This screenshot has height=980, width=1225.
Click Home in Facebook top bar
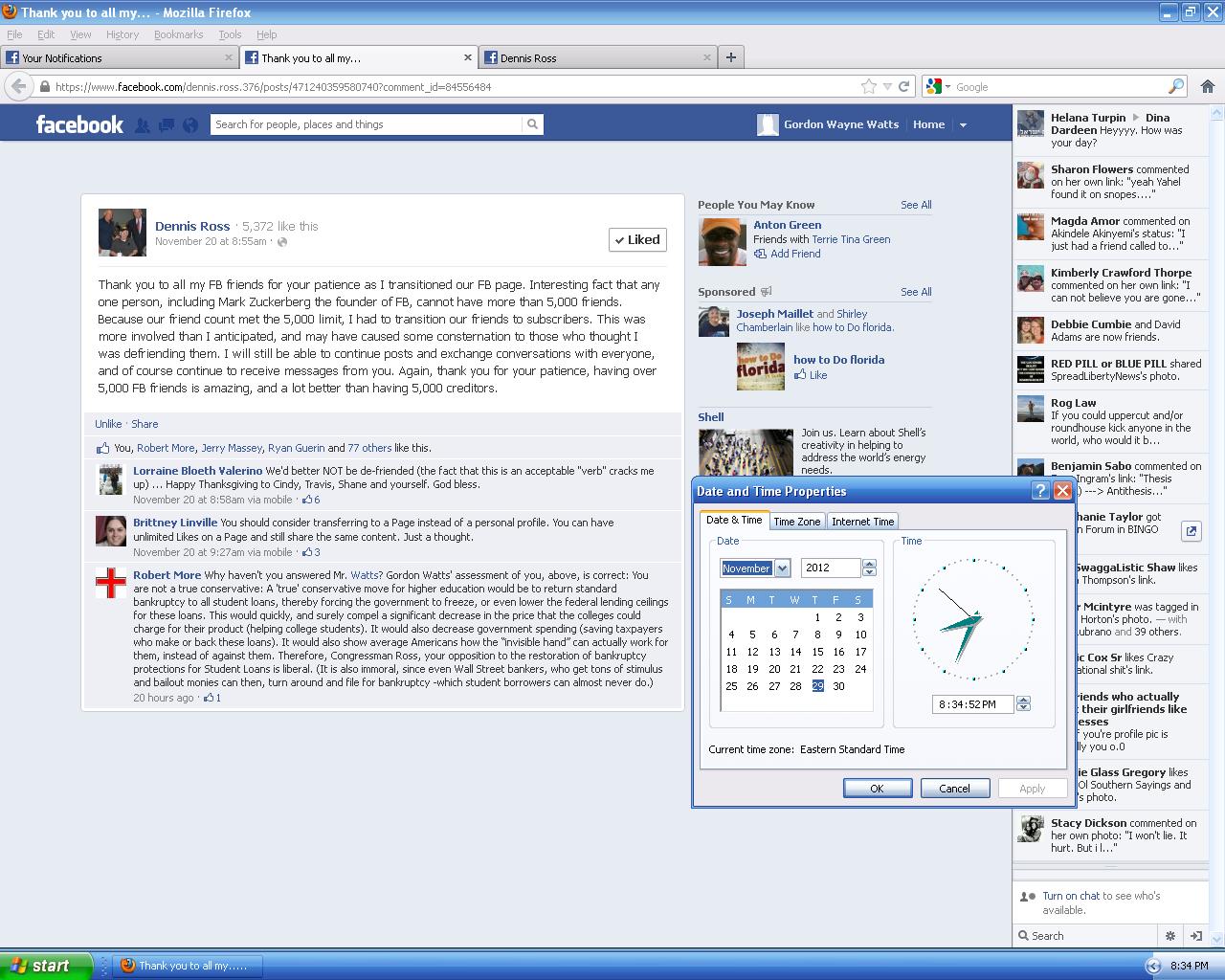click(928, 124)
